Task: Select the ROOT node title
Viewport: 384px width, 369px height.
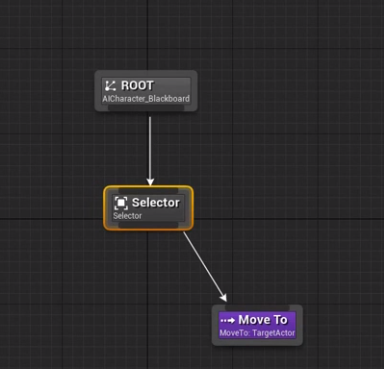Action: [137, 86]
